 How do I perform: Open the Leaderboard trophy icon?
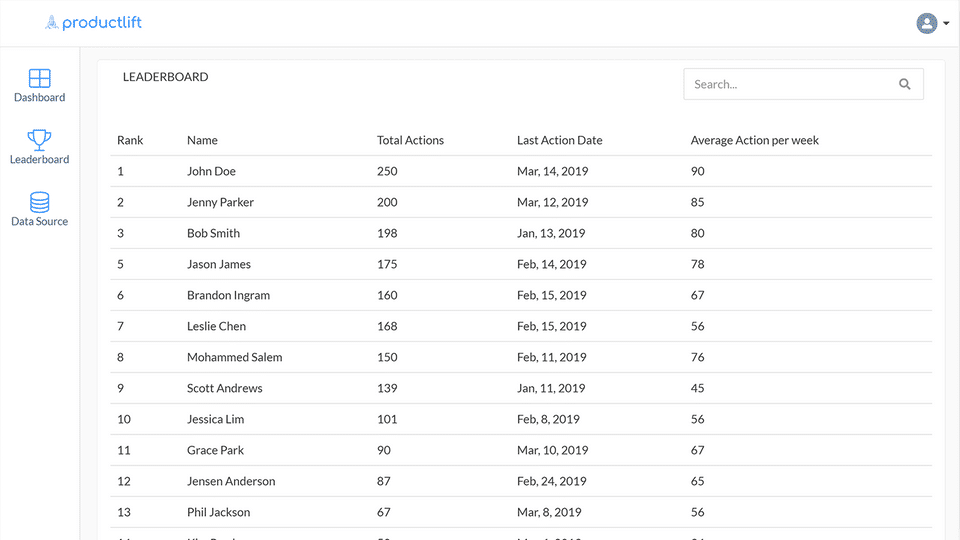pos(39,140)
